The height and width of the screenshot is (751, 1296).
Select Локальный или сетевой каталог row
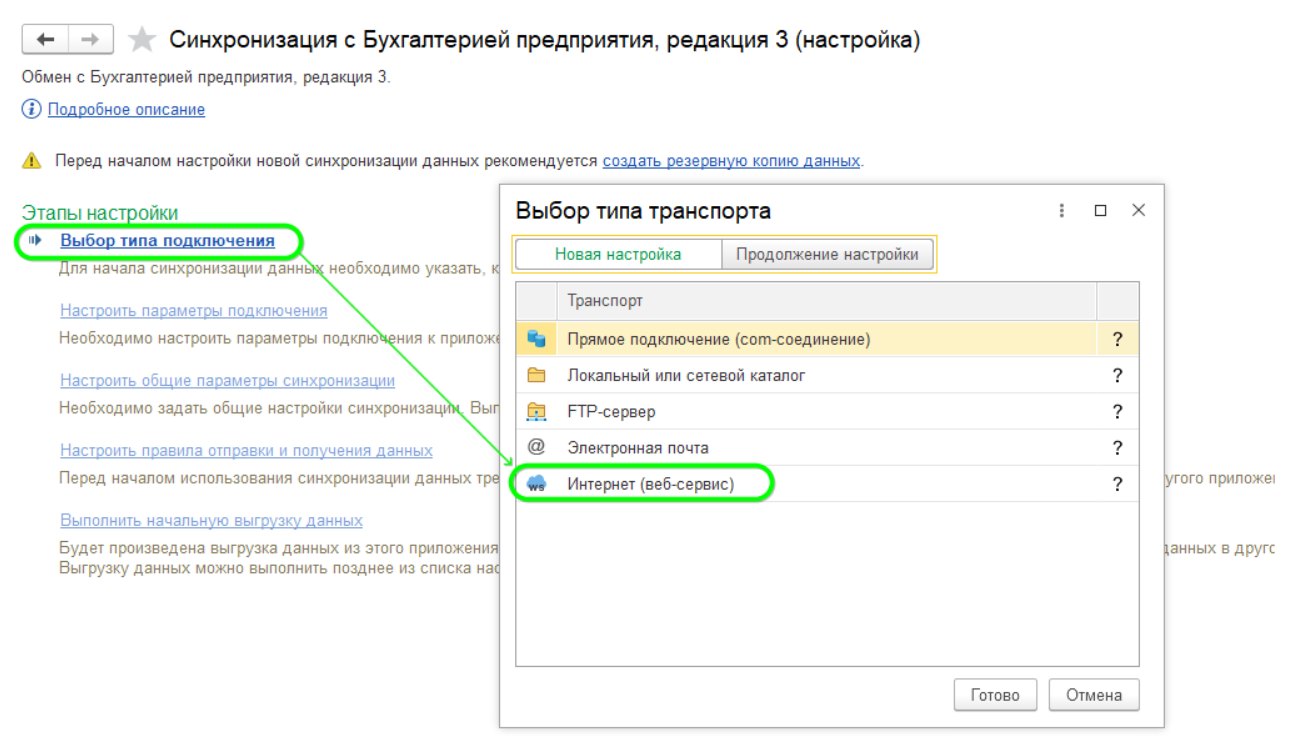pyautogui.click(x=686, y=375)
